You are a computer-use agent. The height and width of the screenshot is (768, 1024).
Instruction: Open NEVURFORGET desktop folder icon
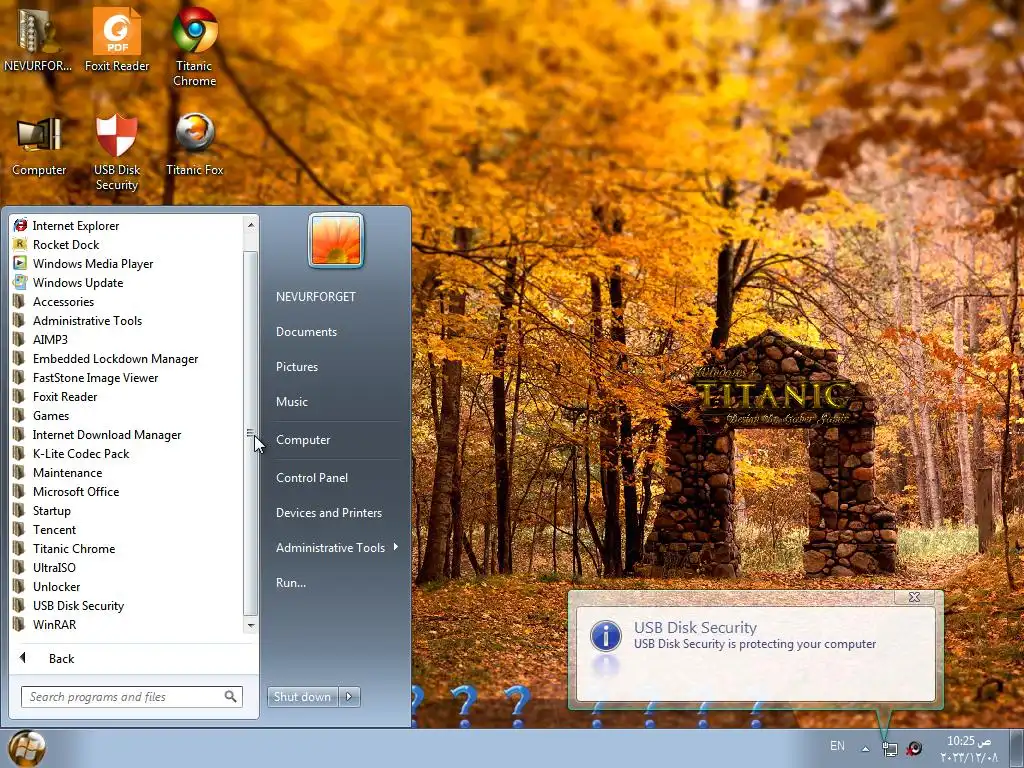[x=38, y=39]
